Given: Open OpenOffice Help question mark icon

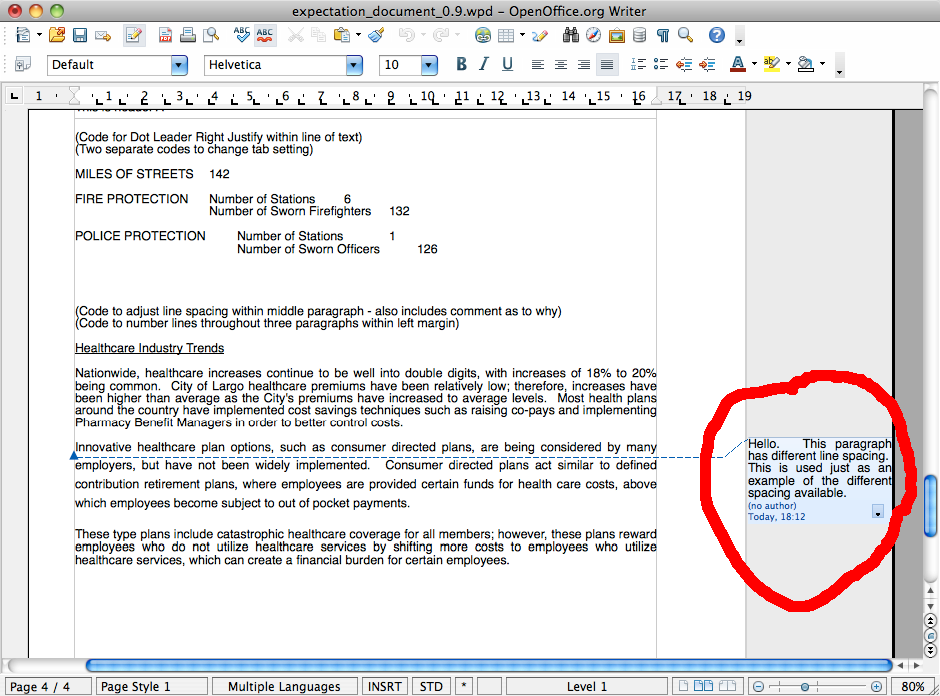Looking at the screenshot, I should point(716,36).
